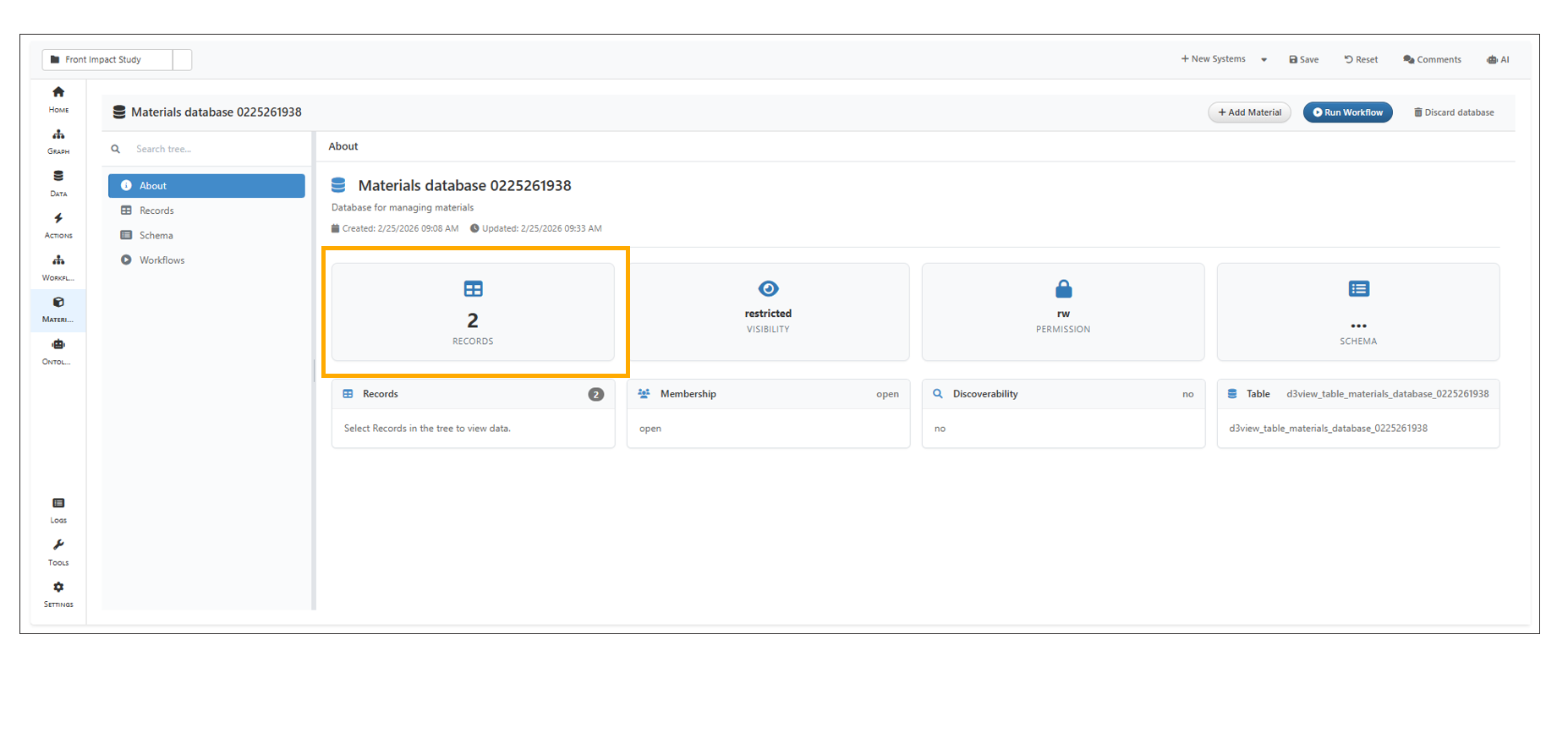Viewport: 1568px width, 733px height.
Task: Expand the New Systems dropdown arrow
Action: click(x=1264, y=60)
